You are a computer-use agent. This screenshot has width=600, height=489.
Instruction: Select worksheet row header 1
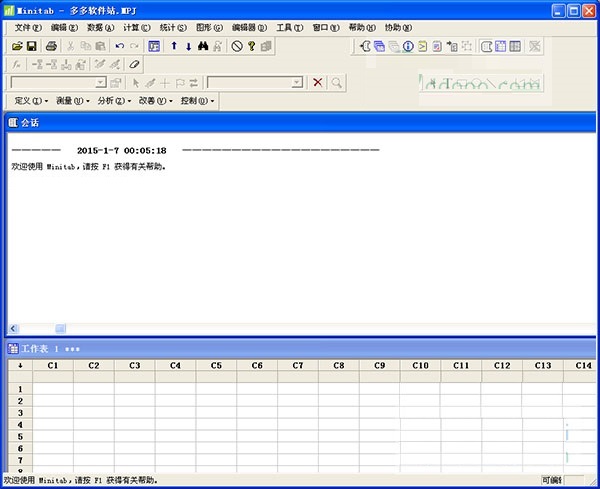pos(20,389)
